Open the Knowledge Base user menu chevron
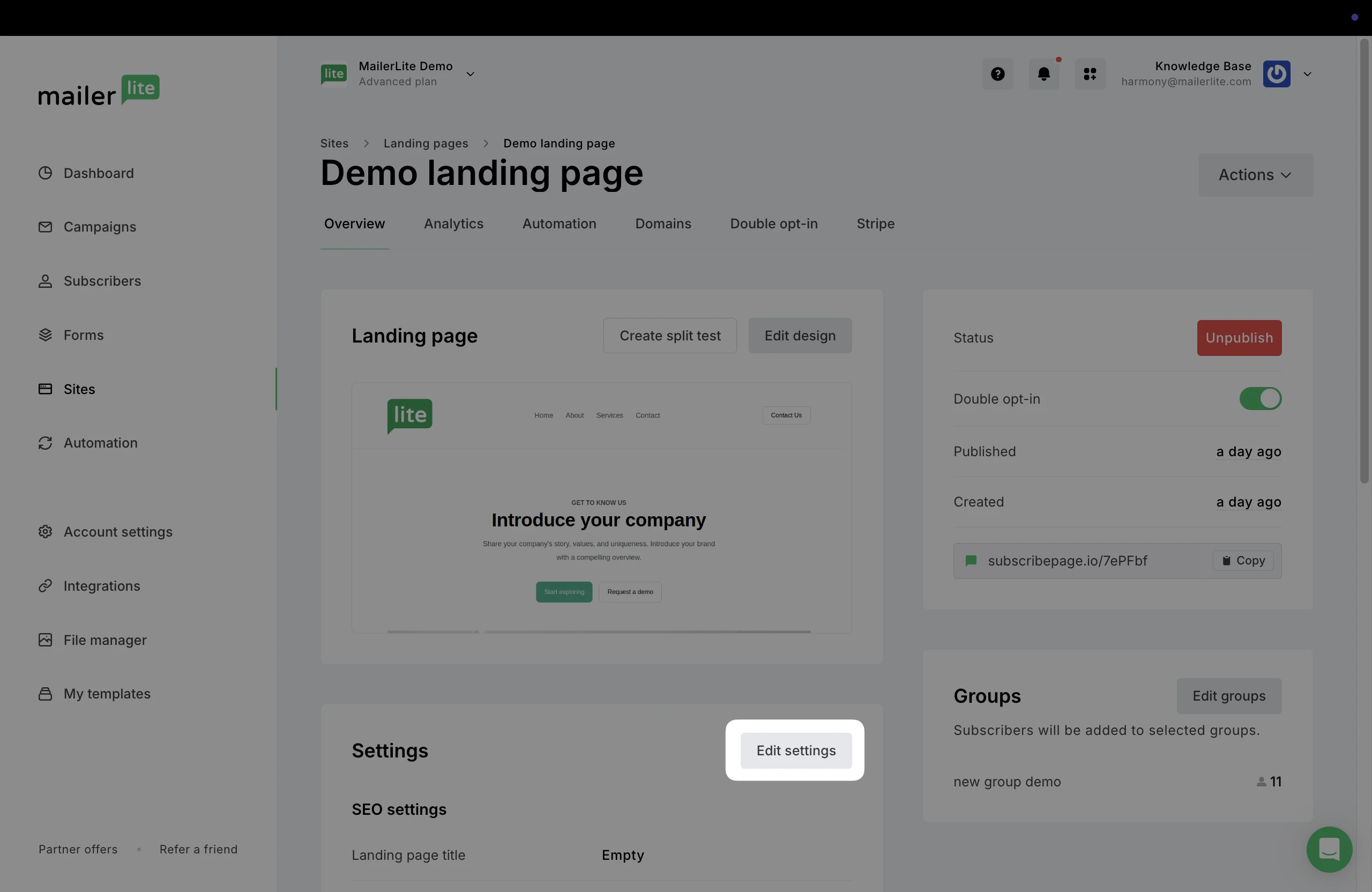This screenshot has width=1372, height=892. coord(1307,74)
